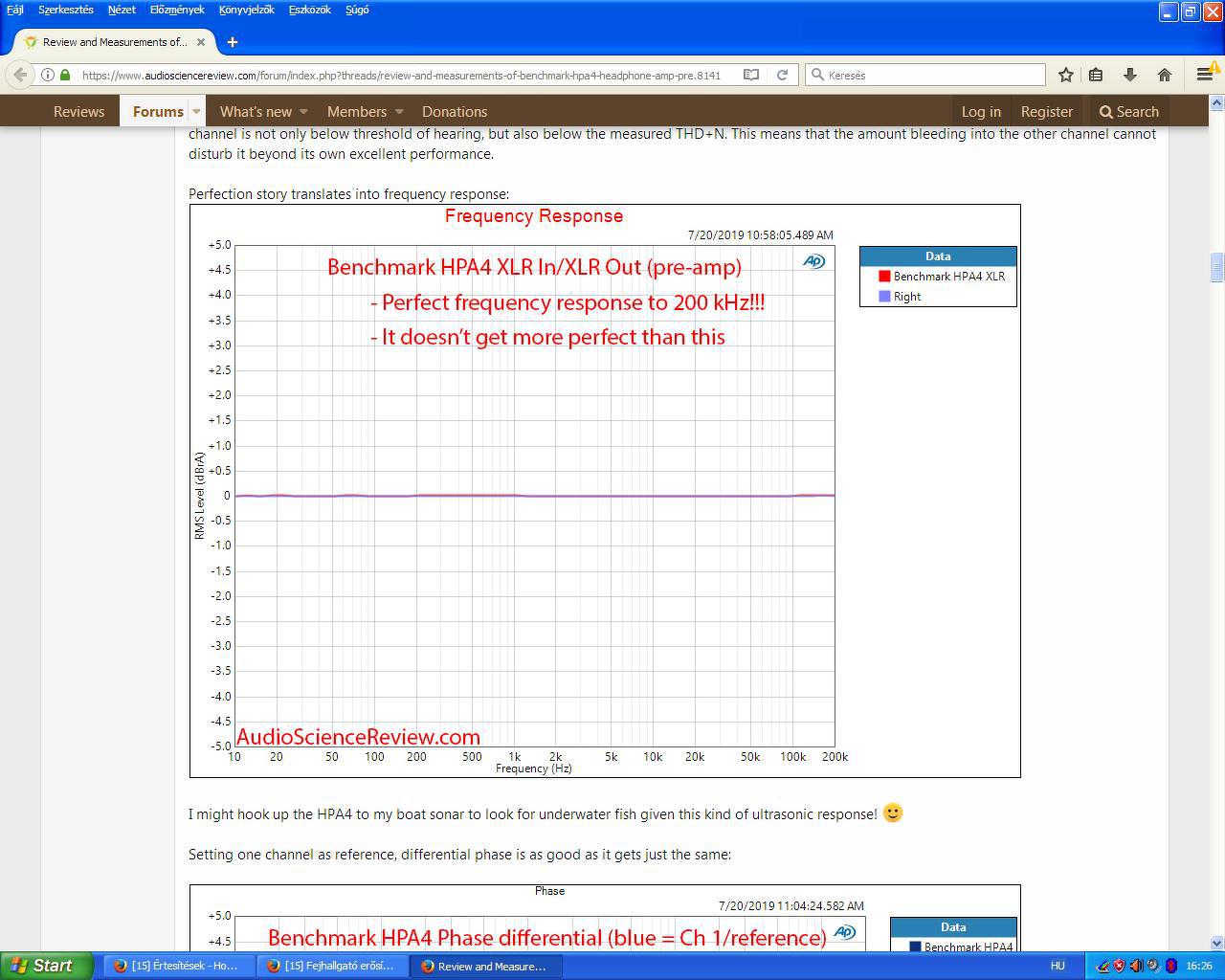1225x980 pixels.
Task: Click the blue Right channel legend swatch
Action: click(884, 297)
